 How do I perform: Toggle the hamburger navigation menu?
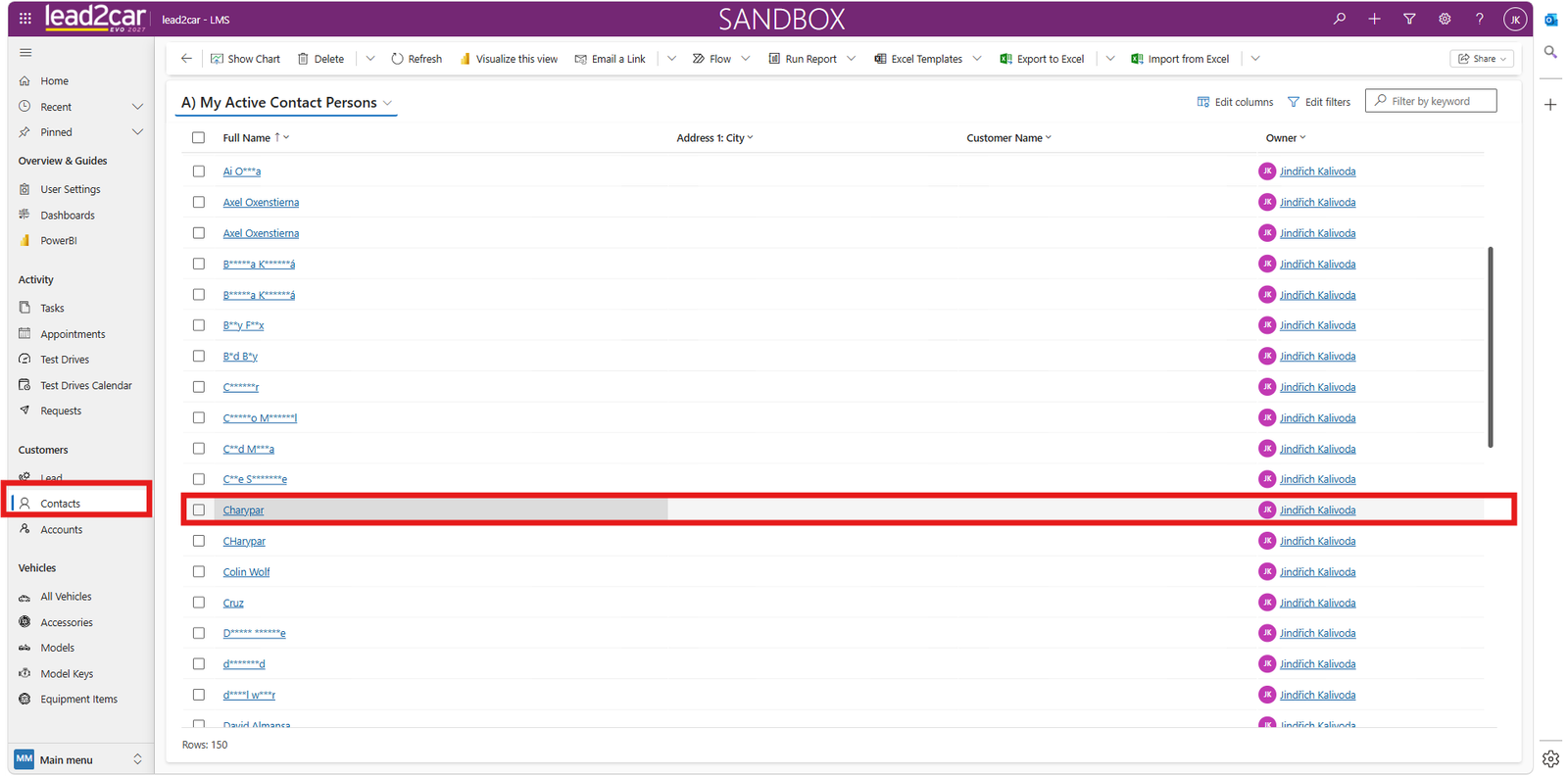click(25, 53)
